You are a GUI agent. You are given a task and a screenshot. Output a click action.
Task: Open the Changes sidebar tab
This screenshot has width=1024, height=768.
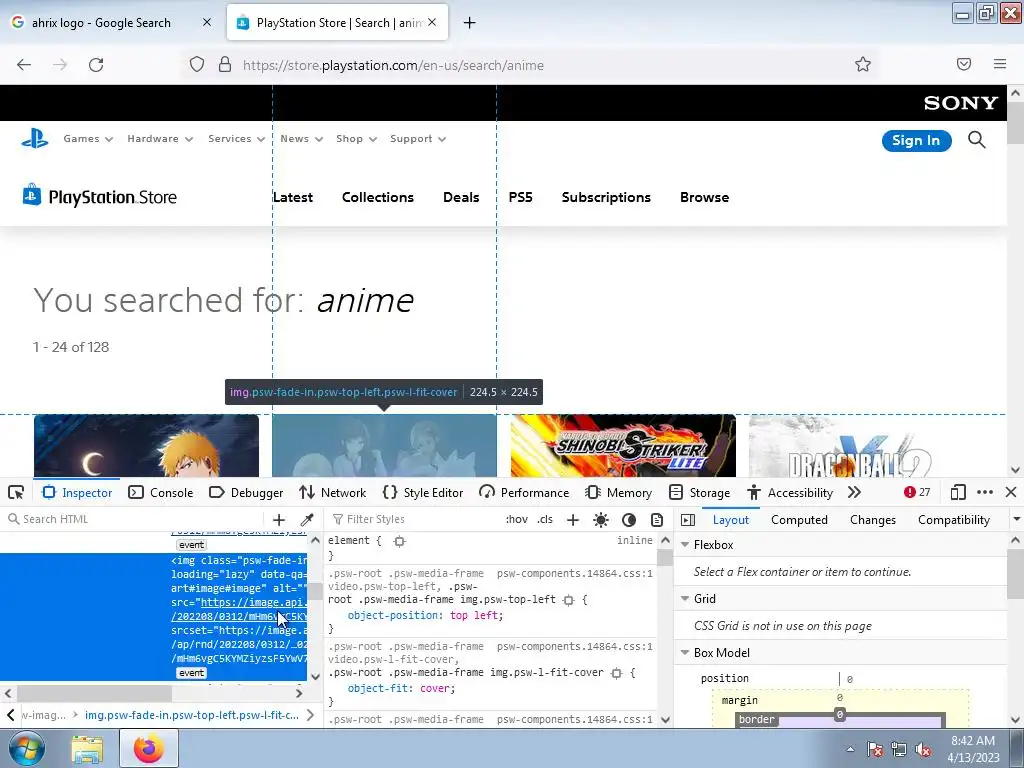tap(872, 520)
